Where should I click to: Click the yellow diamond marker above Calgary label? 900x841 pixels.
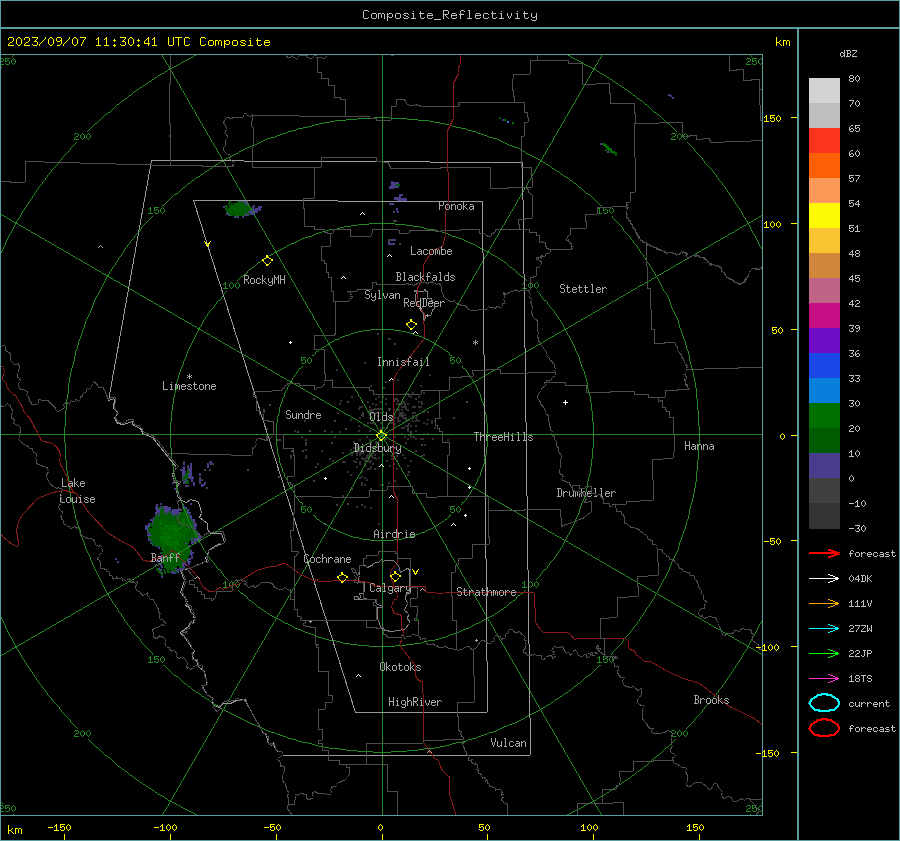[x=395, y=576]
